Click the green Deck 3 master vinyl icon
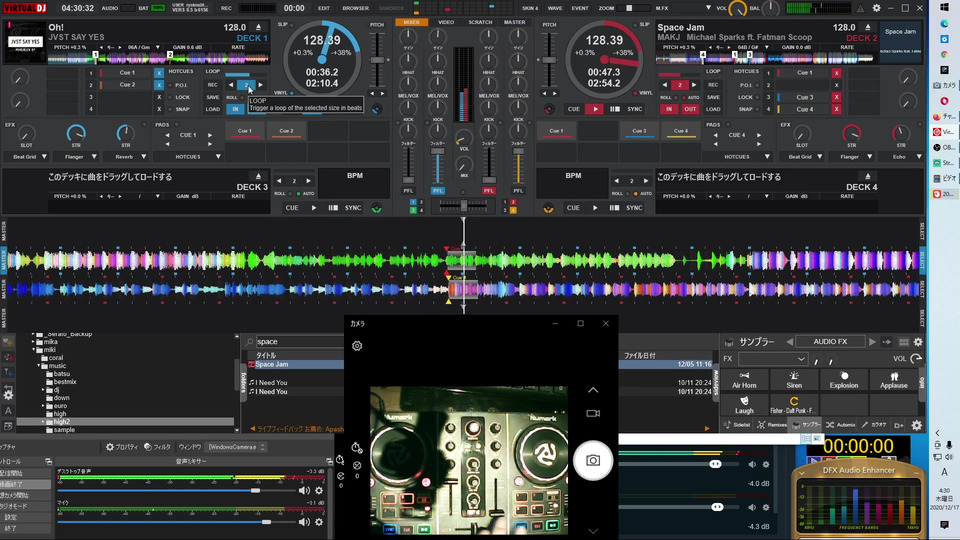 (377, 208)
